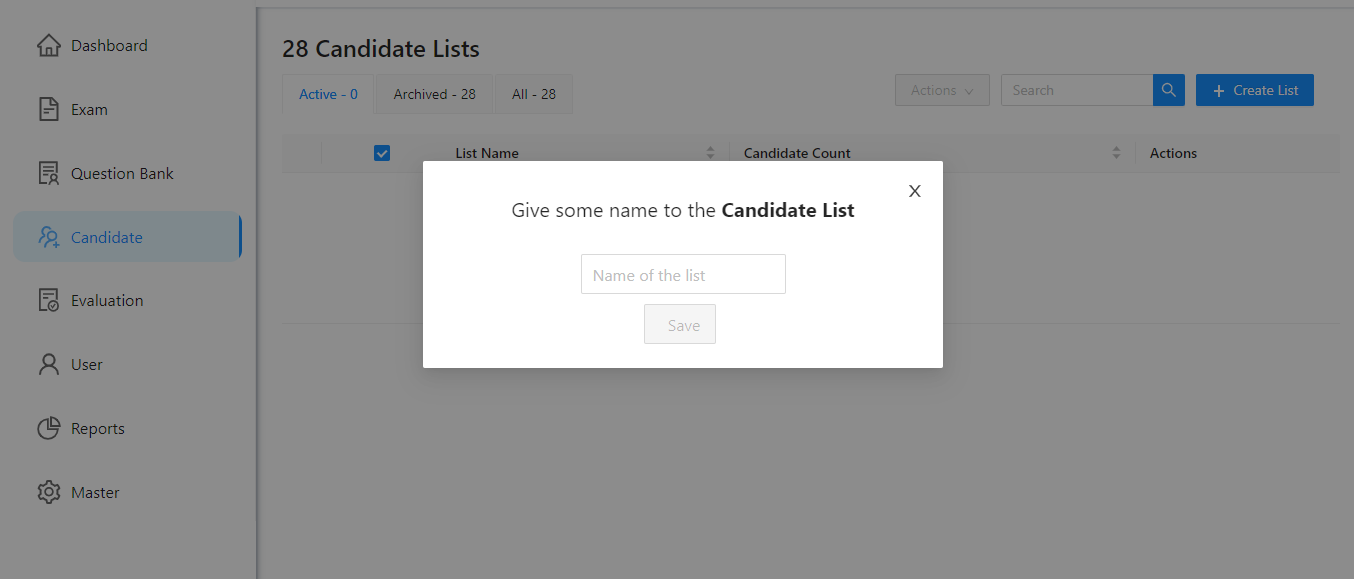Open the Master gear icon
The width and height of the screenshot is (1354, 579).
[x=49, y=492]
